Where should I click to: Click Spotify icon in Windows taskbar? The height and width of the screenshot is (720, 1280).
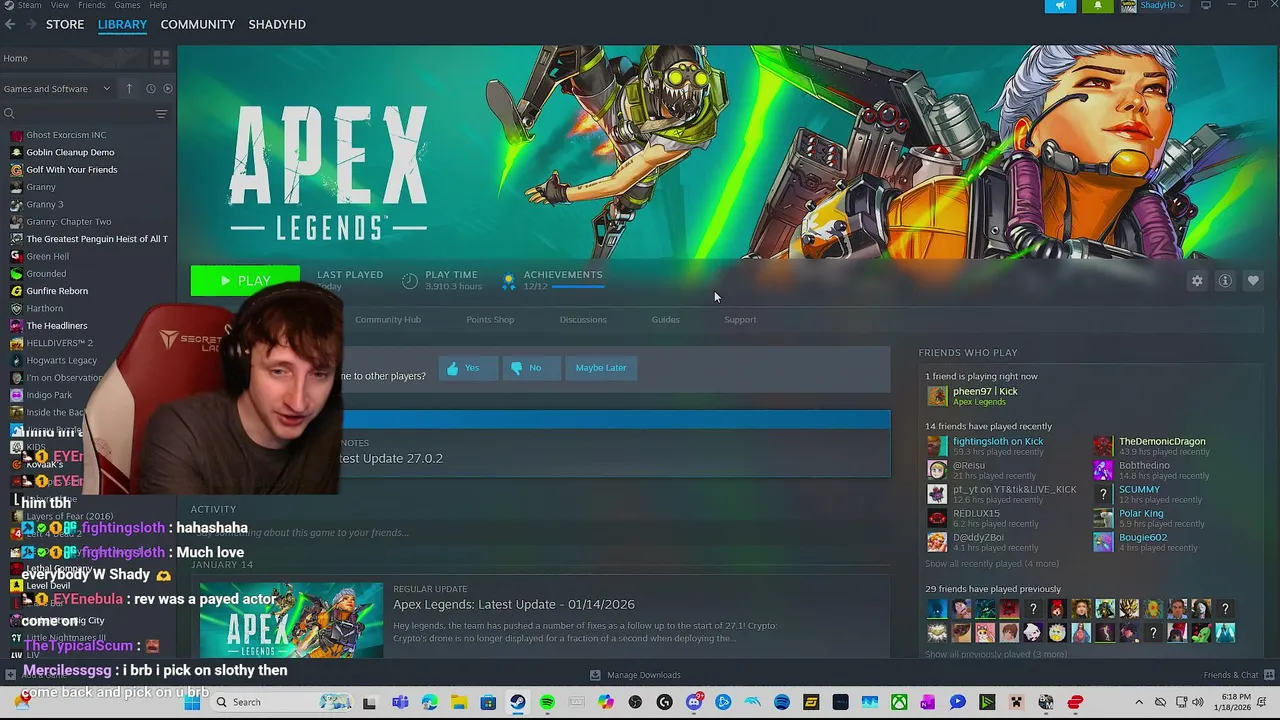547,702
